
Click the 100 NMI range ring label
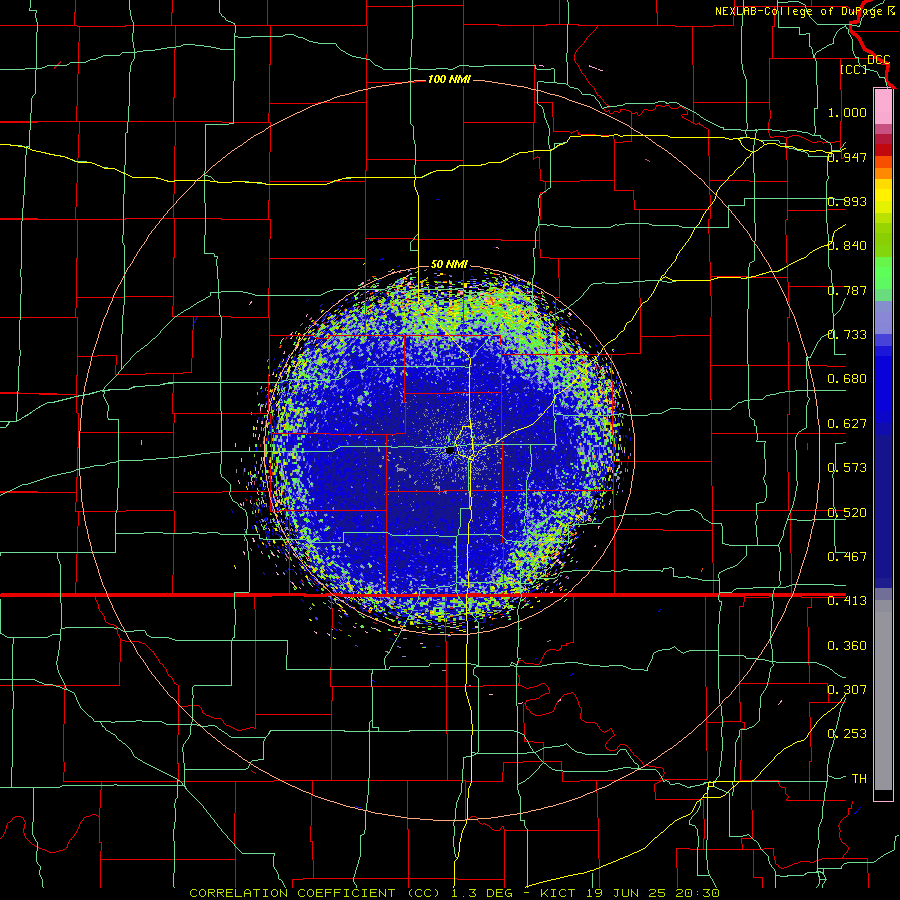pyautogui.click(x=449, y=79)
